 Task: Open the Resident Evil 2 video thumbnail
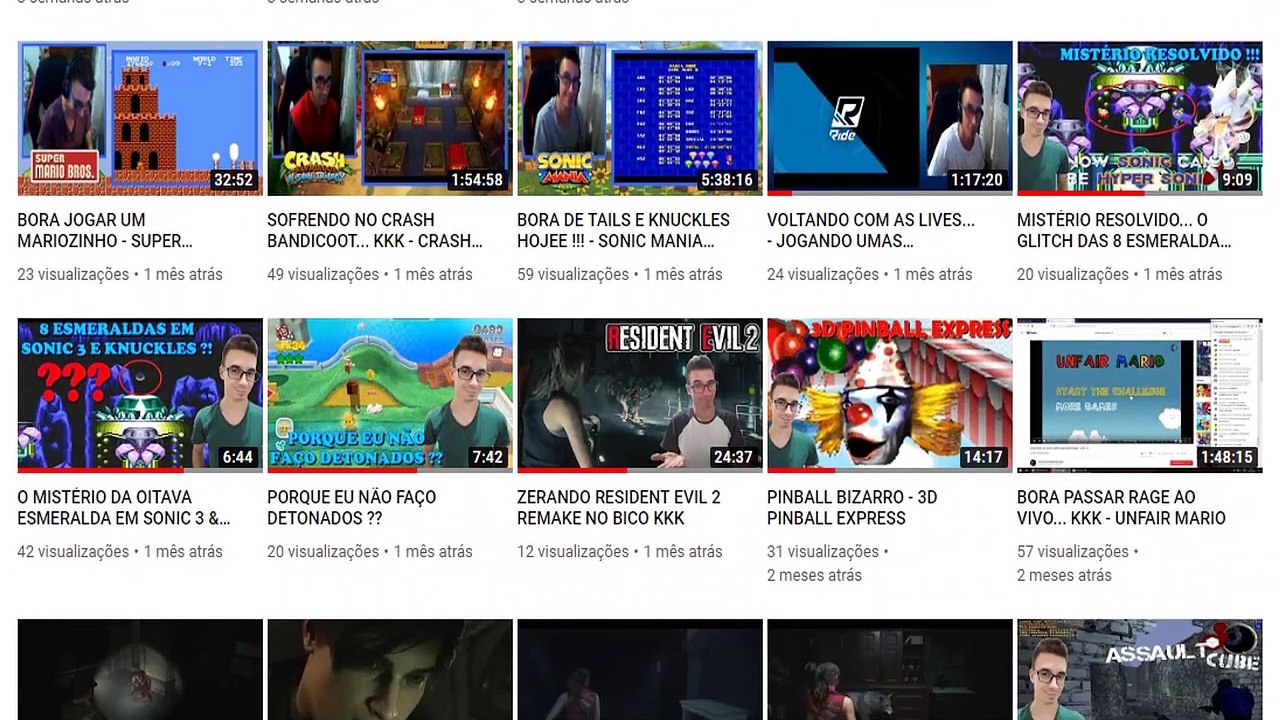(640, 395)
